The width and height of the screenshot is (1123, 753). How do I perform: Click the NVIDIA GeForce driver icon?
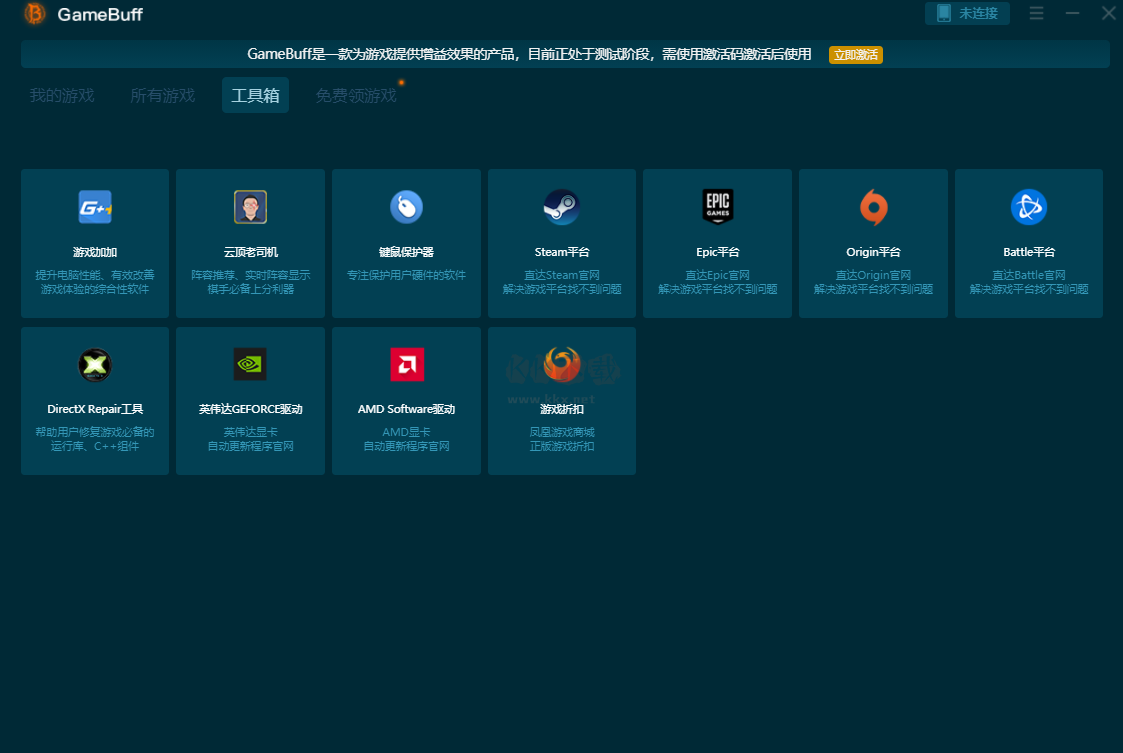(x=250, y=365)
